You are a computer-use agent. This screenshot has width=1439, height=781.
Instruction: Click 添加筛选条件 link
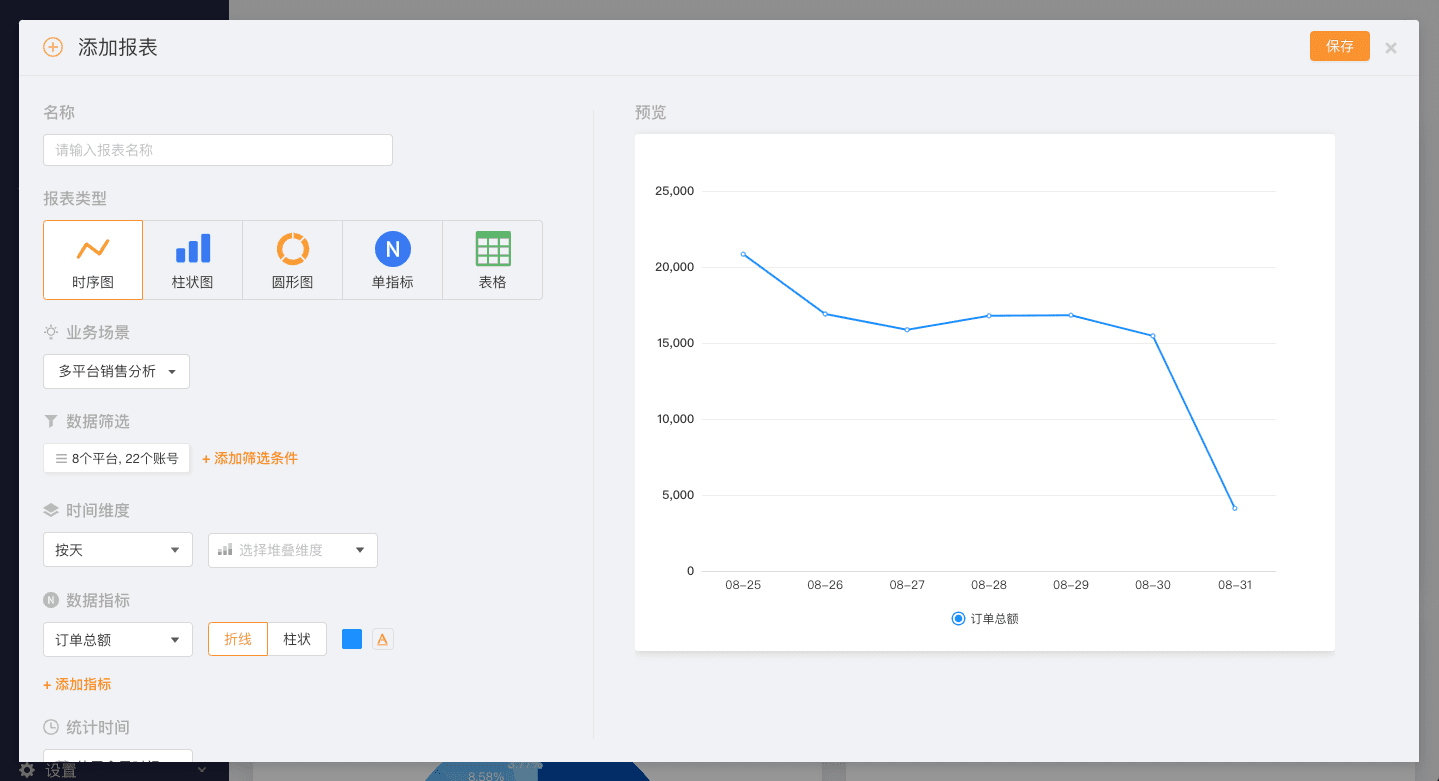coord(250,458)
